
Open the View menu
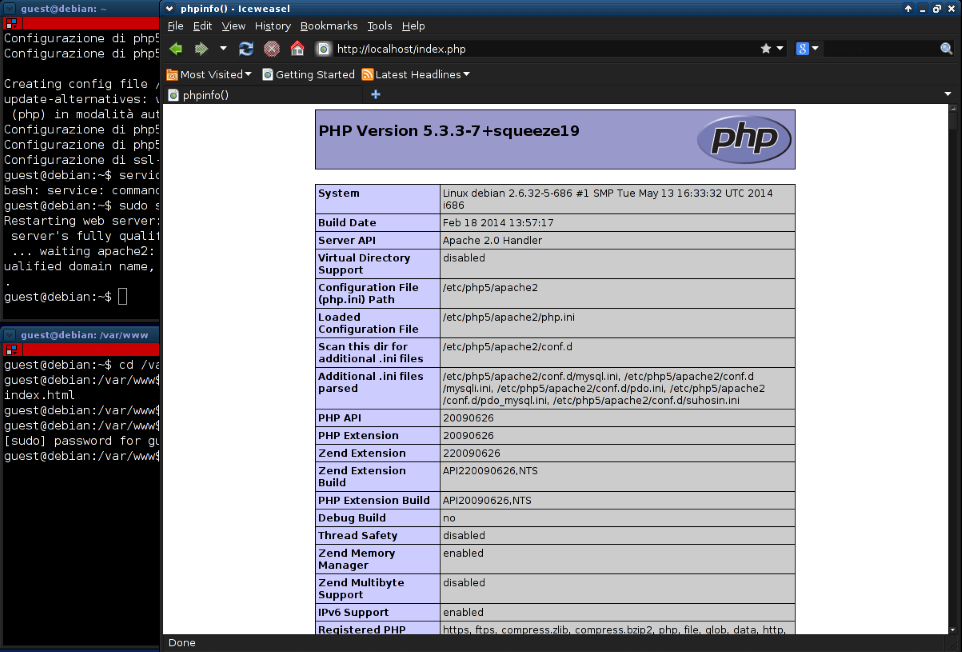click(233, 26)
